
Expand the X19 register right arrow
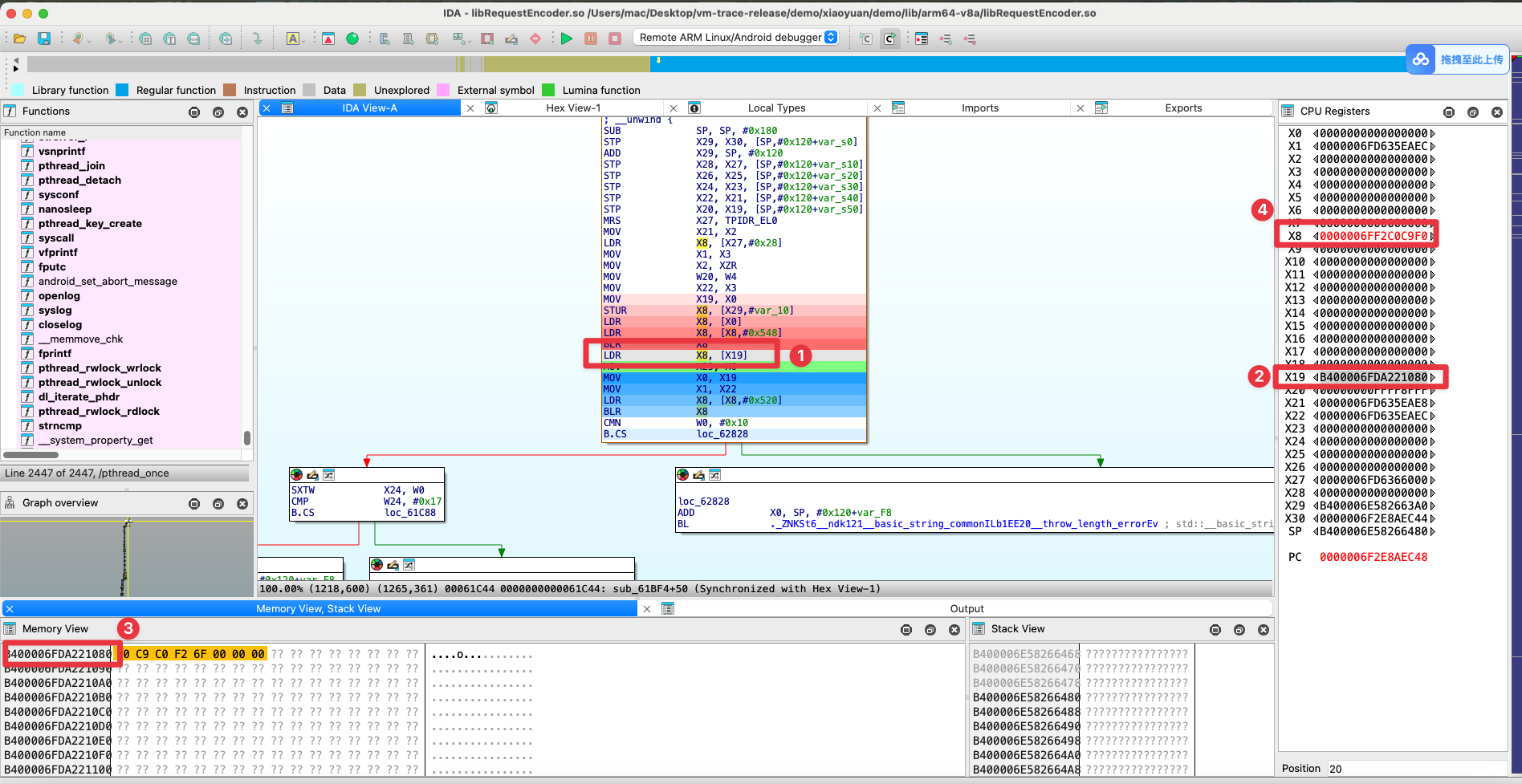(x=1432, y=377)
